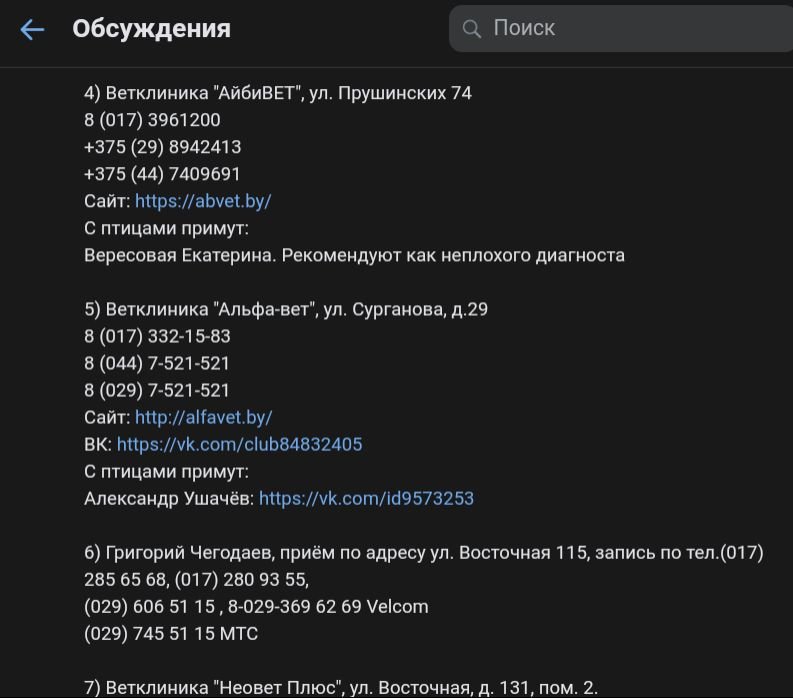
Task: Open Александр Ушачёв's vk.com/id9573253 link
Action: point(366,498)
